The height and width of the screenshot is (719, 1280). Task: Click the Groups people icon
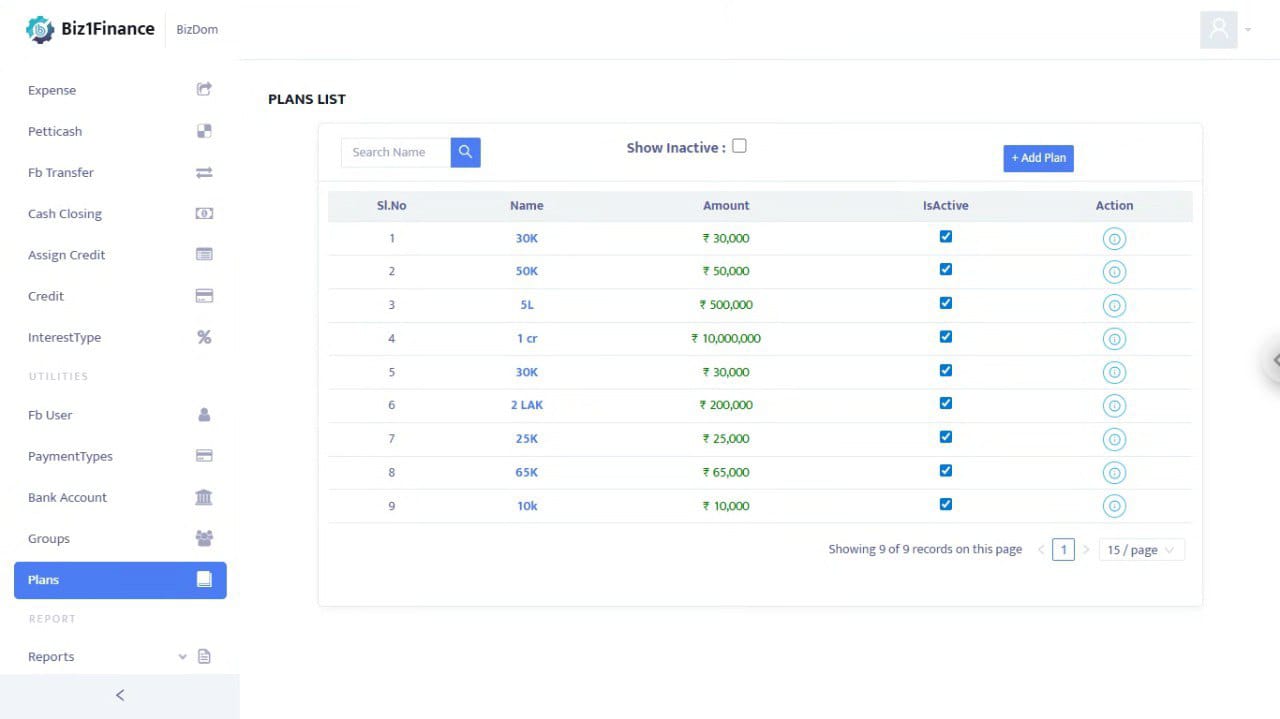pyautogui.click(x=204, y=538)
